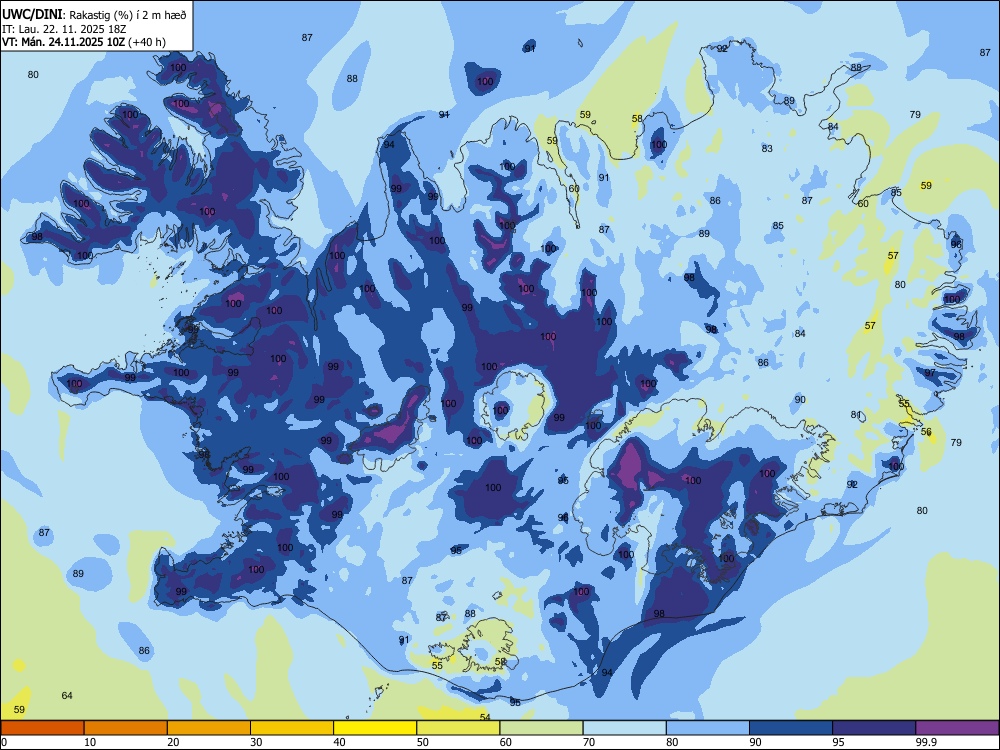Click the 0–10 dark orange legend swatch
The image size is (1000, 750).
(x=42, y=728)
